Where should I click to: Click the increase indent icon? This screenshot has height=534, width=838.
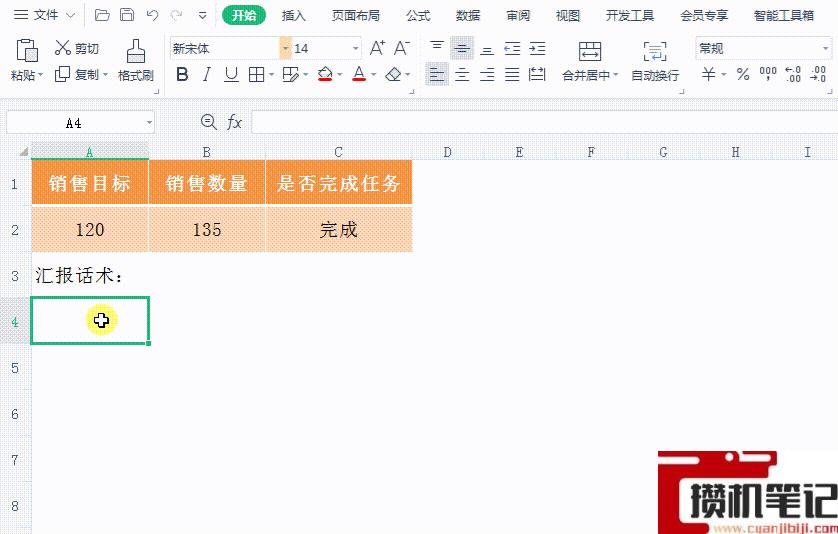pyautogui.click(x=537, y=49)
